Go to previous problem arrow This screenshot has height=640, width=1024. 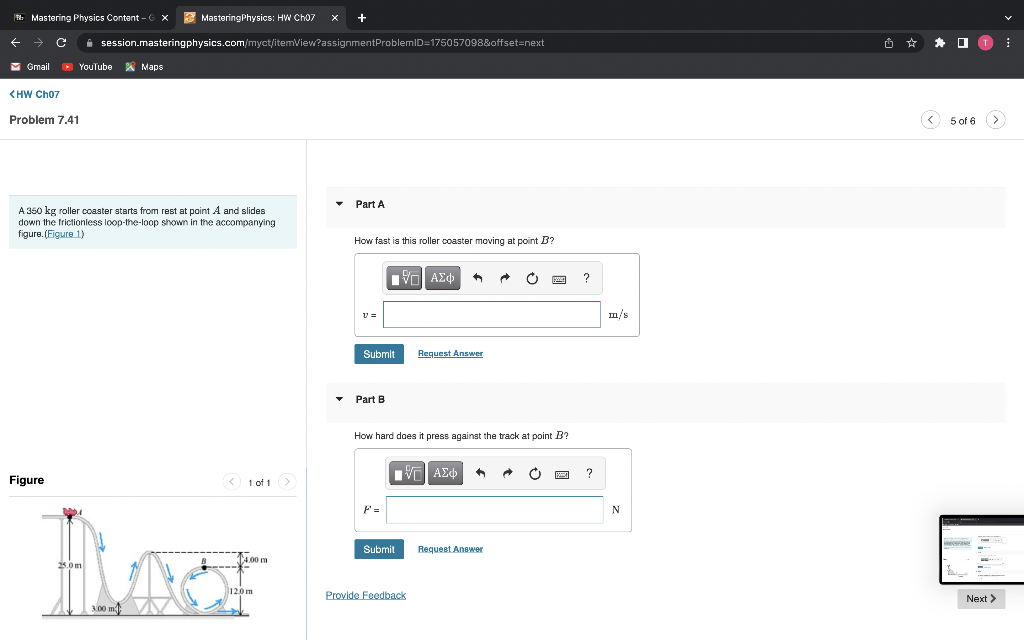pyautogui.click(x=930, y=120)
